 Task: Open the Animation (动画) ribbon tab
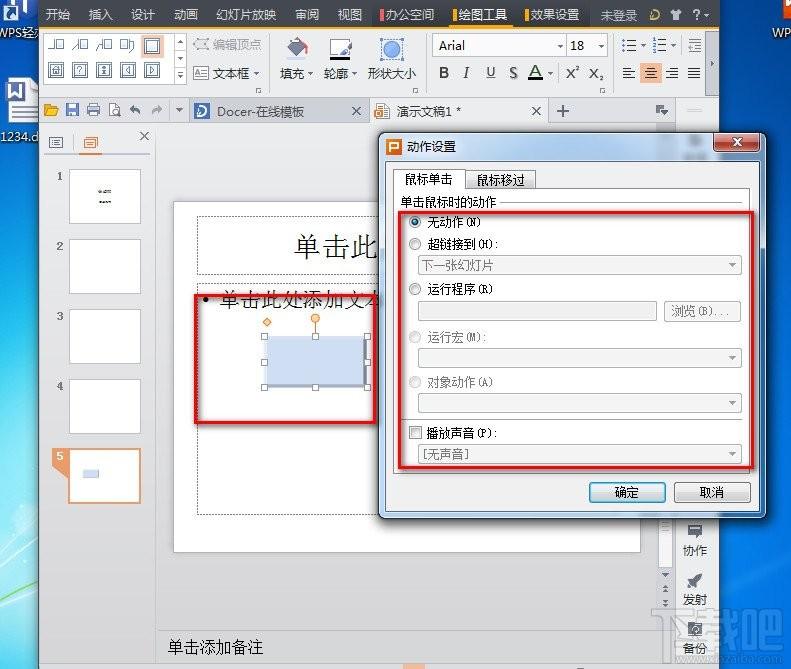186,15
